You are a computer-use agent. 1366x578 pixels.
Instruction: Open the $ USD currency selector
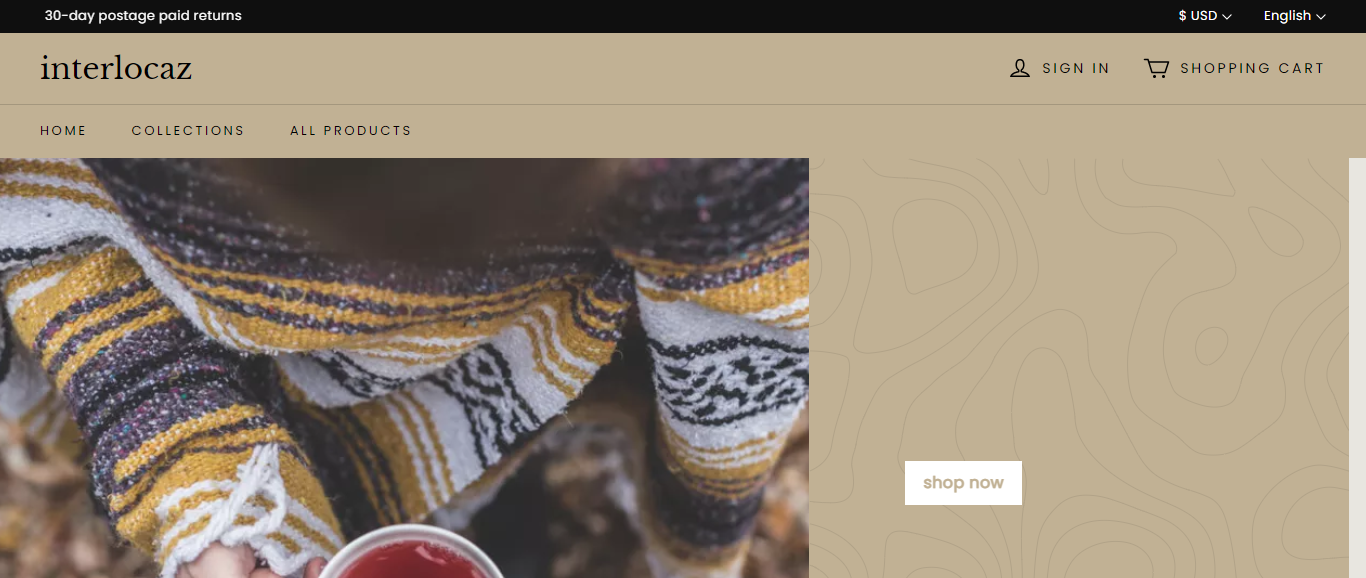[x=1205, y=16]
